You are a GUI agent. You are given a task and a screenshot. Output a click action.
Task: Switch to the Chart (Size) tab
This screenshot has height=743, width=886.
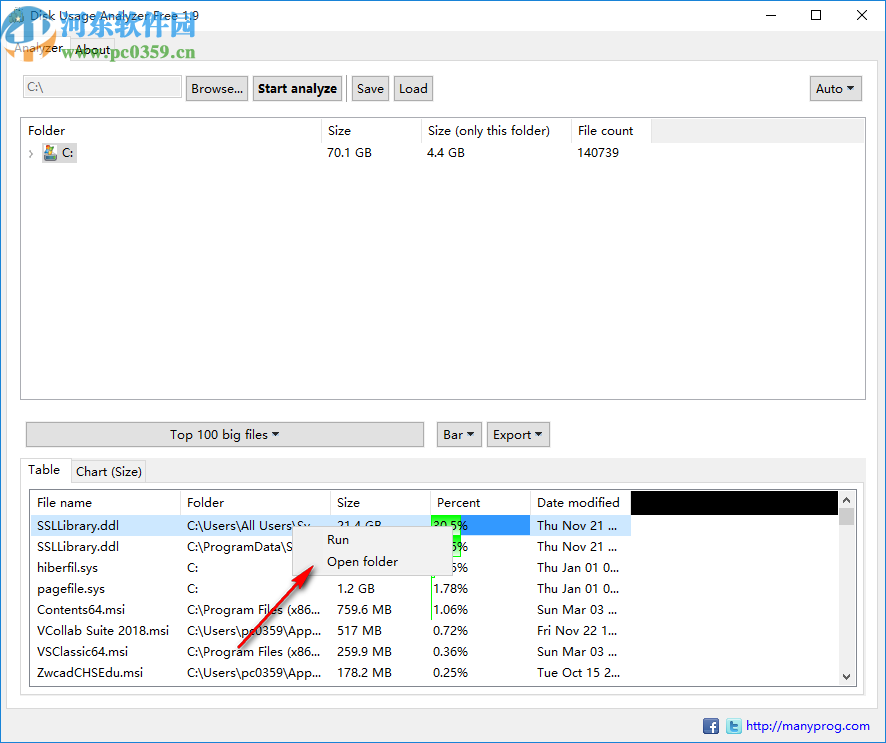coord(108,470)
